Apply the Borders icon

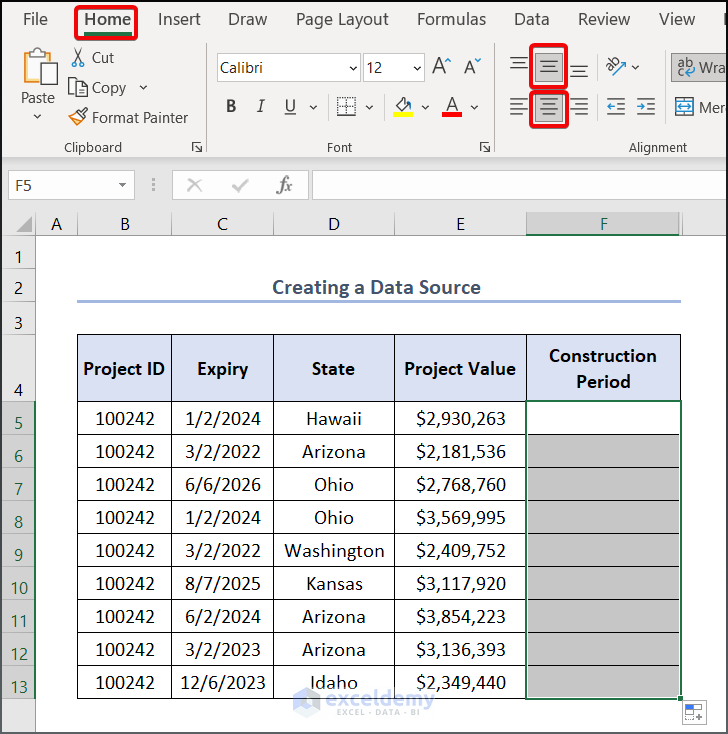(346, 107)
